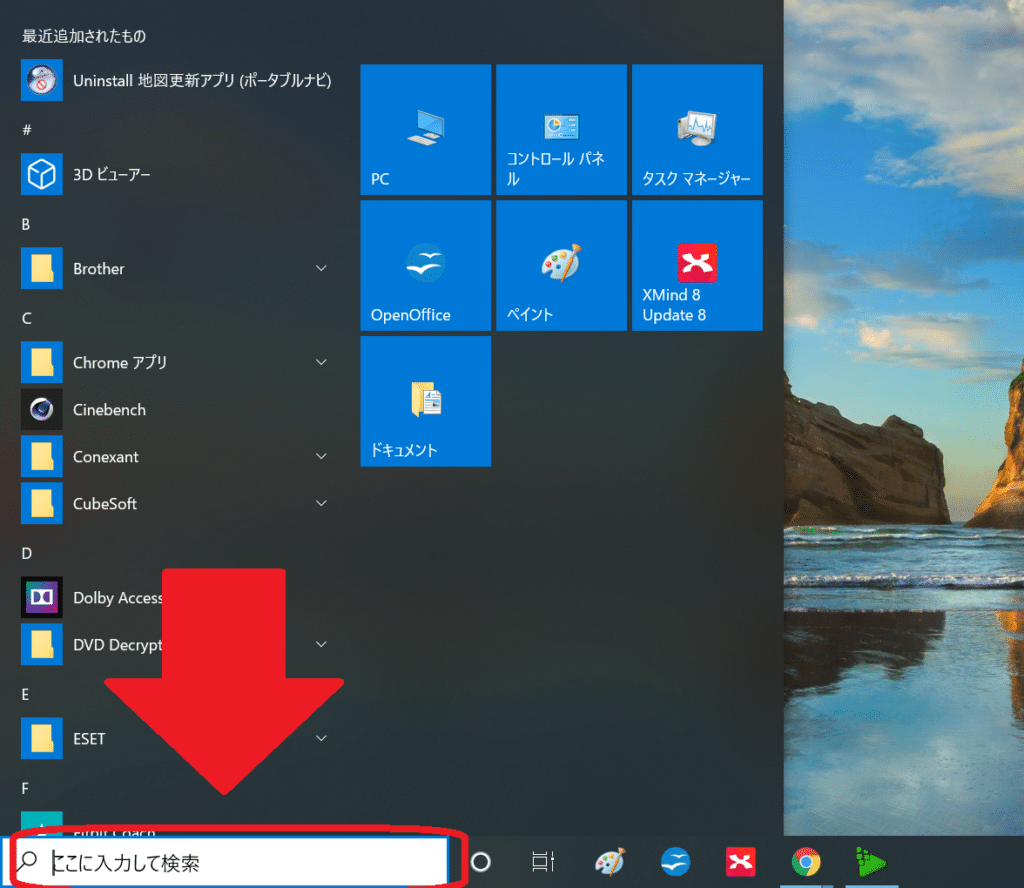This screenshot has width=1024, height=888.
Task: Click the F letter section header
Action: click(25, 788)
